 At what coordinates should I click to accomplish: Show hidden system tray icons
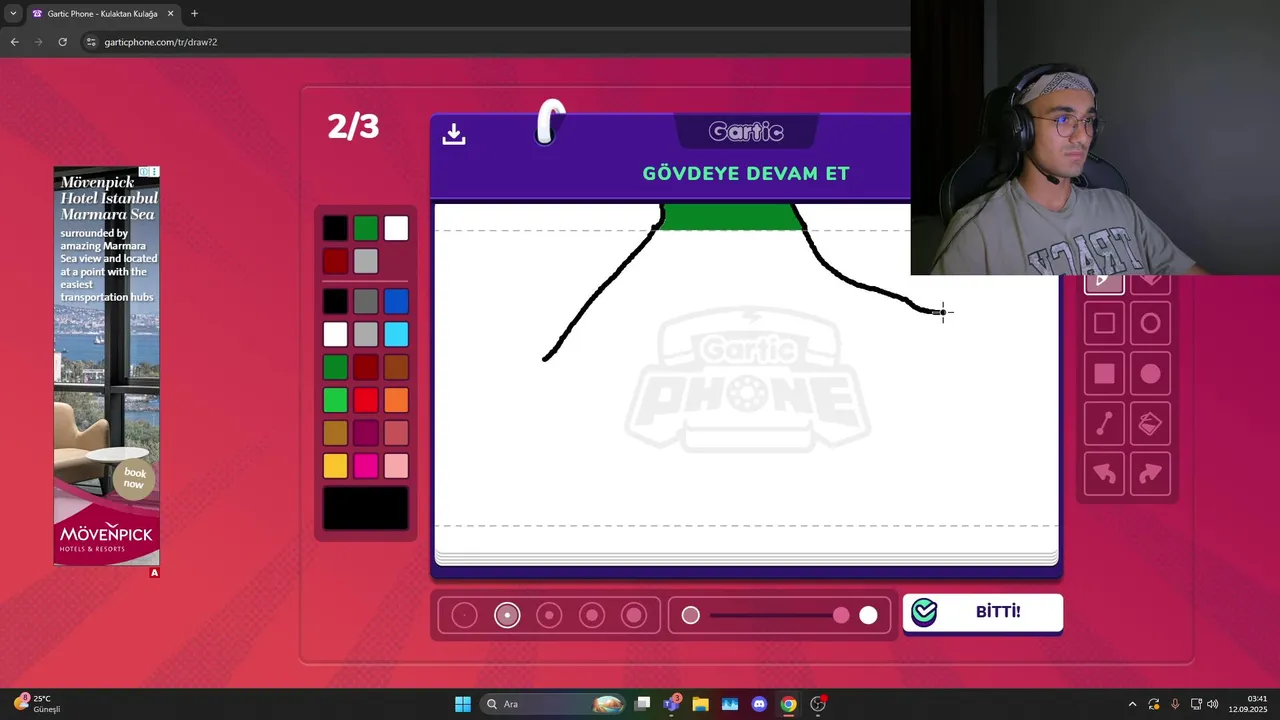tap(1132, 704)
